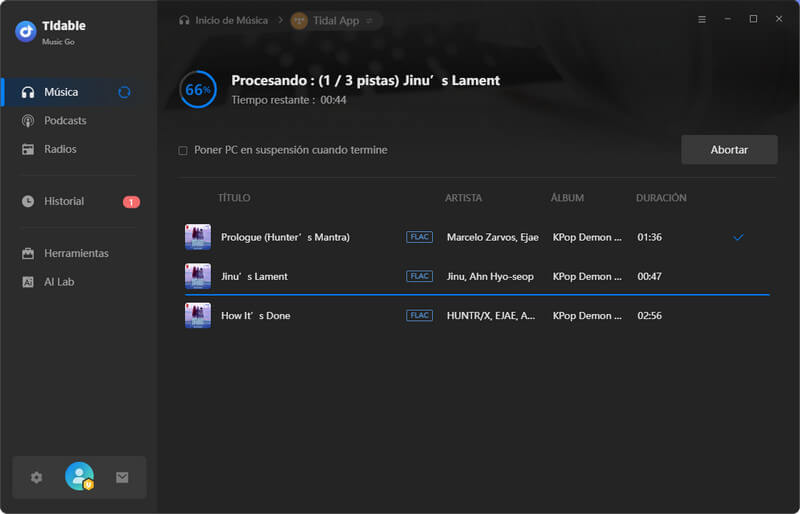
Task: Select the How It's Done track title
Action: click(256, 316)
